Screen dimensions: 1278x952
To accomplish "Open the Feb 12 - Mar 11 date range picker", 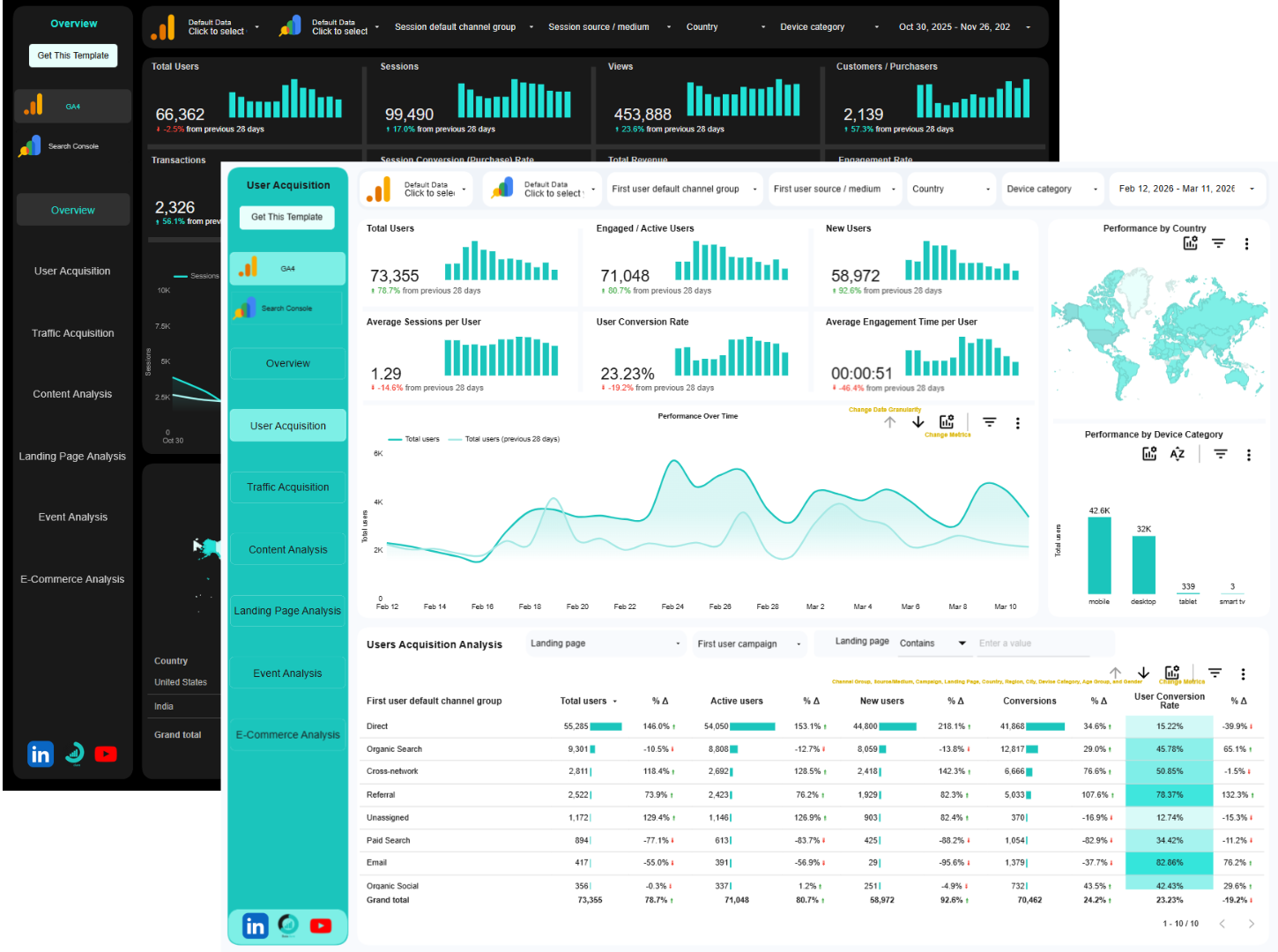I will (x=1187, y=189).
